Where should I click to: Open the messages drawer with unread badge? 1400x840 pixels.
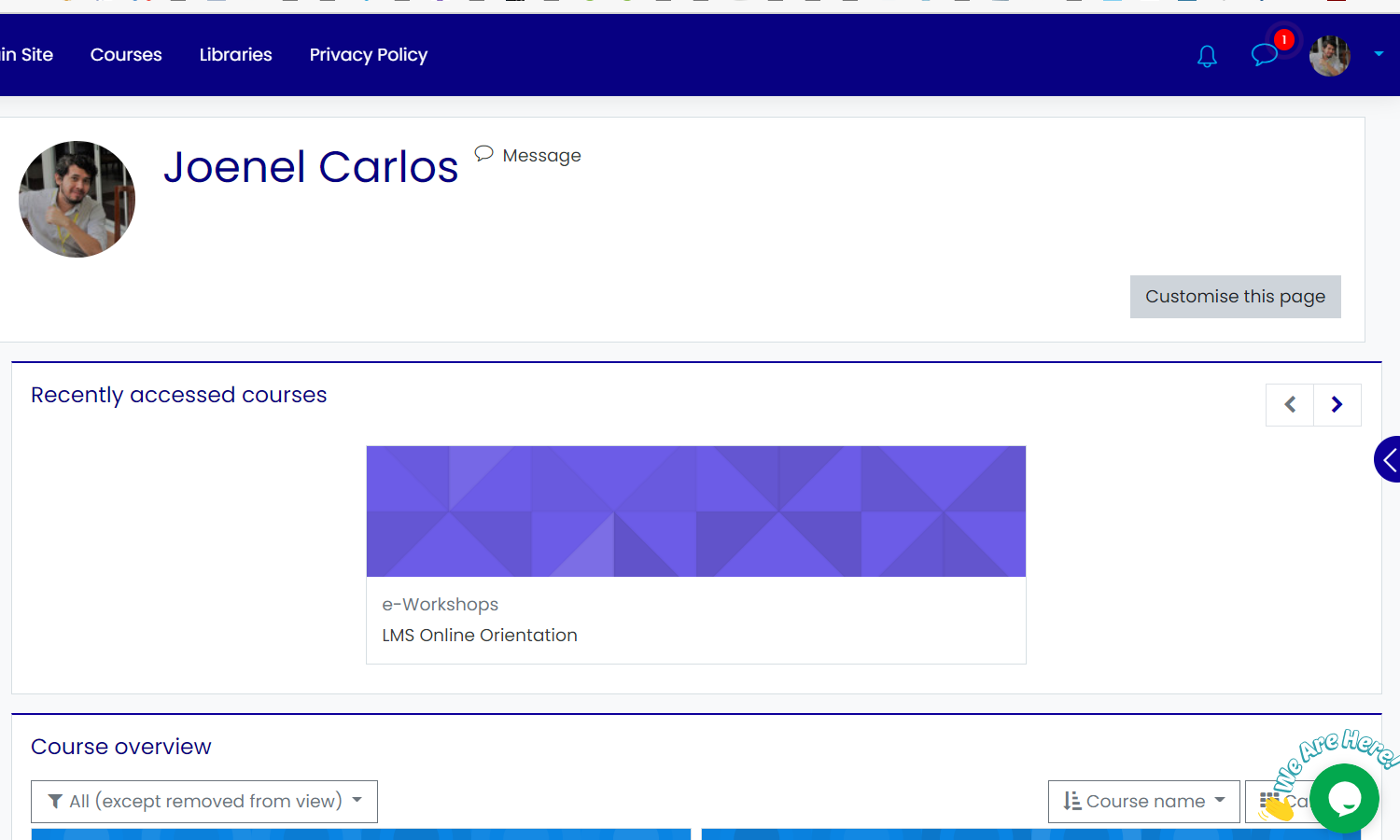coord(1265,56)
